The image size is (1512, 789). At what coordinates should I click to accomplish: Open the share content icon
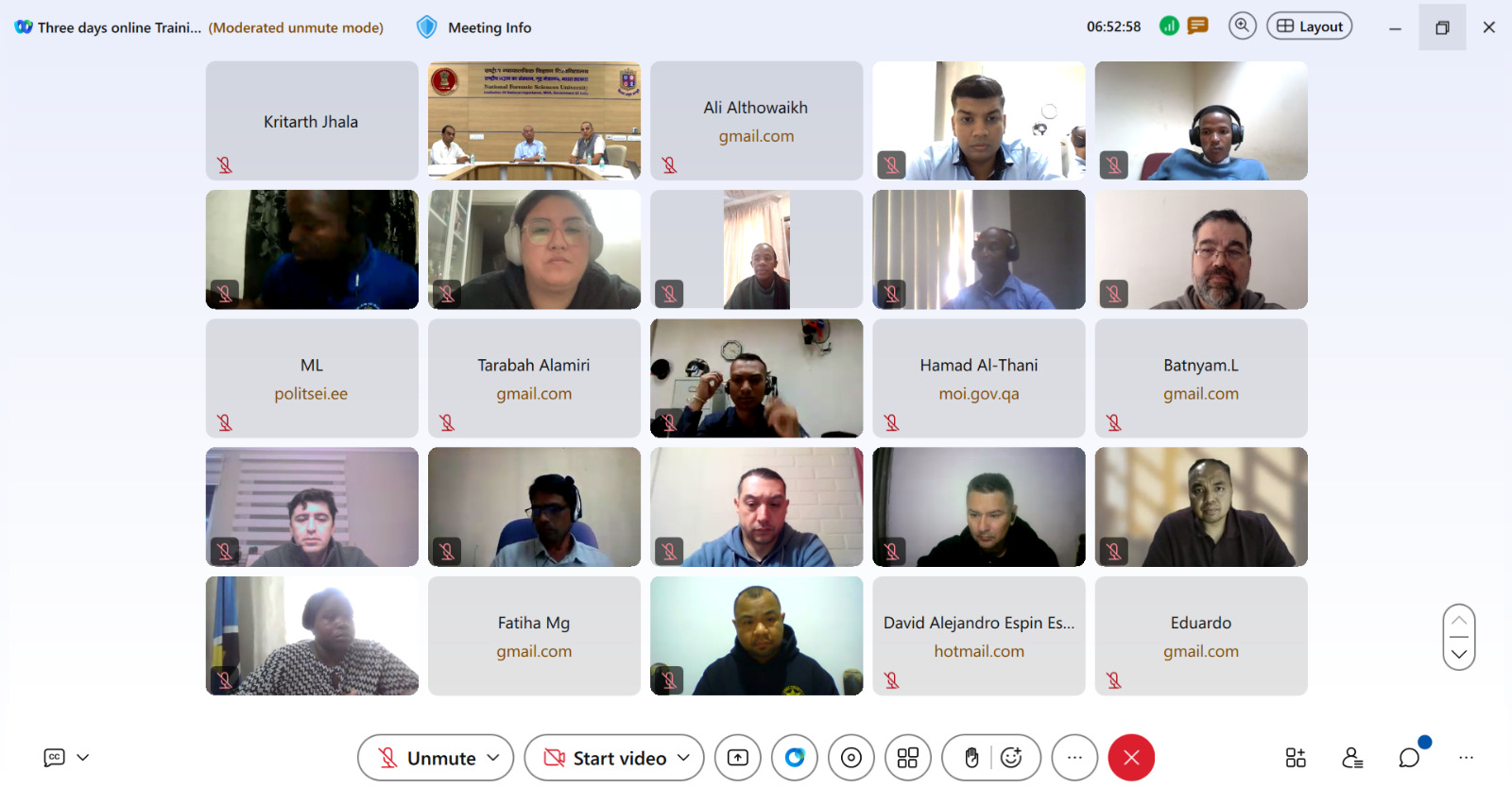click(x=738, y=758)
